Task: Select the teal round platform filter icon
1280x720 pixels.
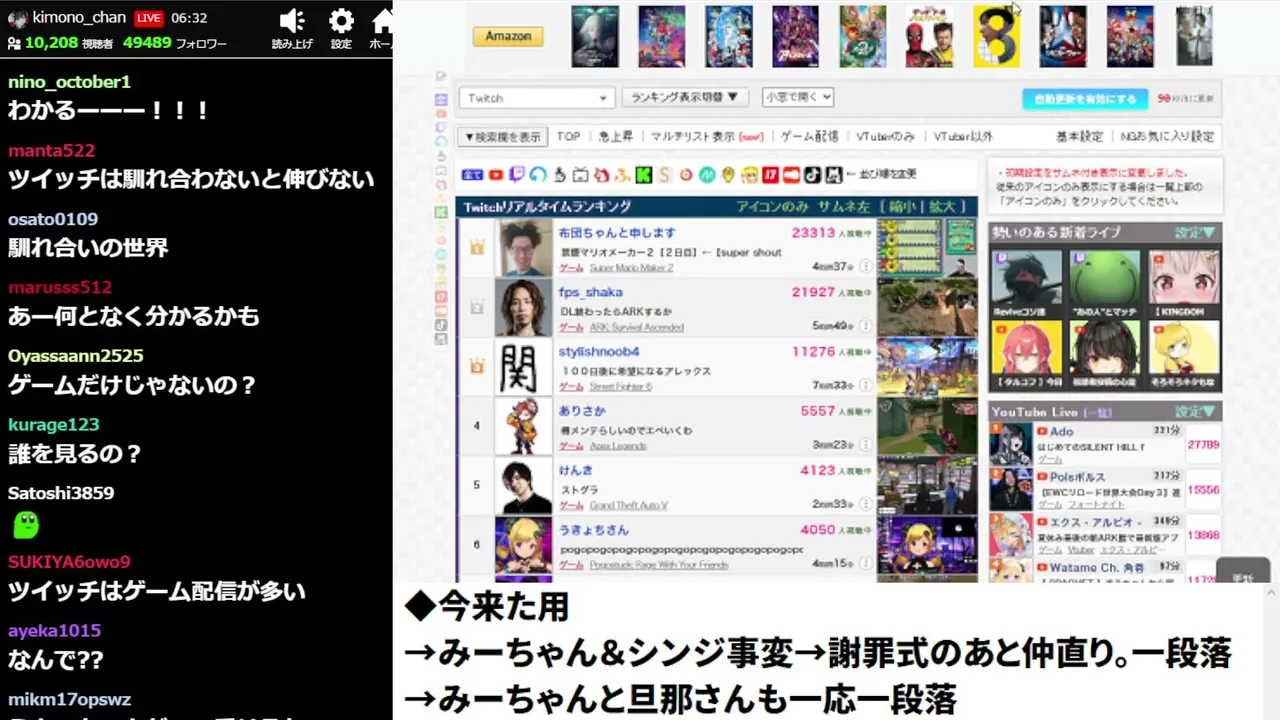Action: pos(707,175)
